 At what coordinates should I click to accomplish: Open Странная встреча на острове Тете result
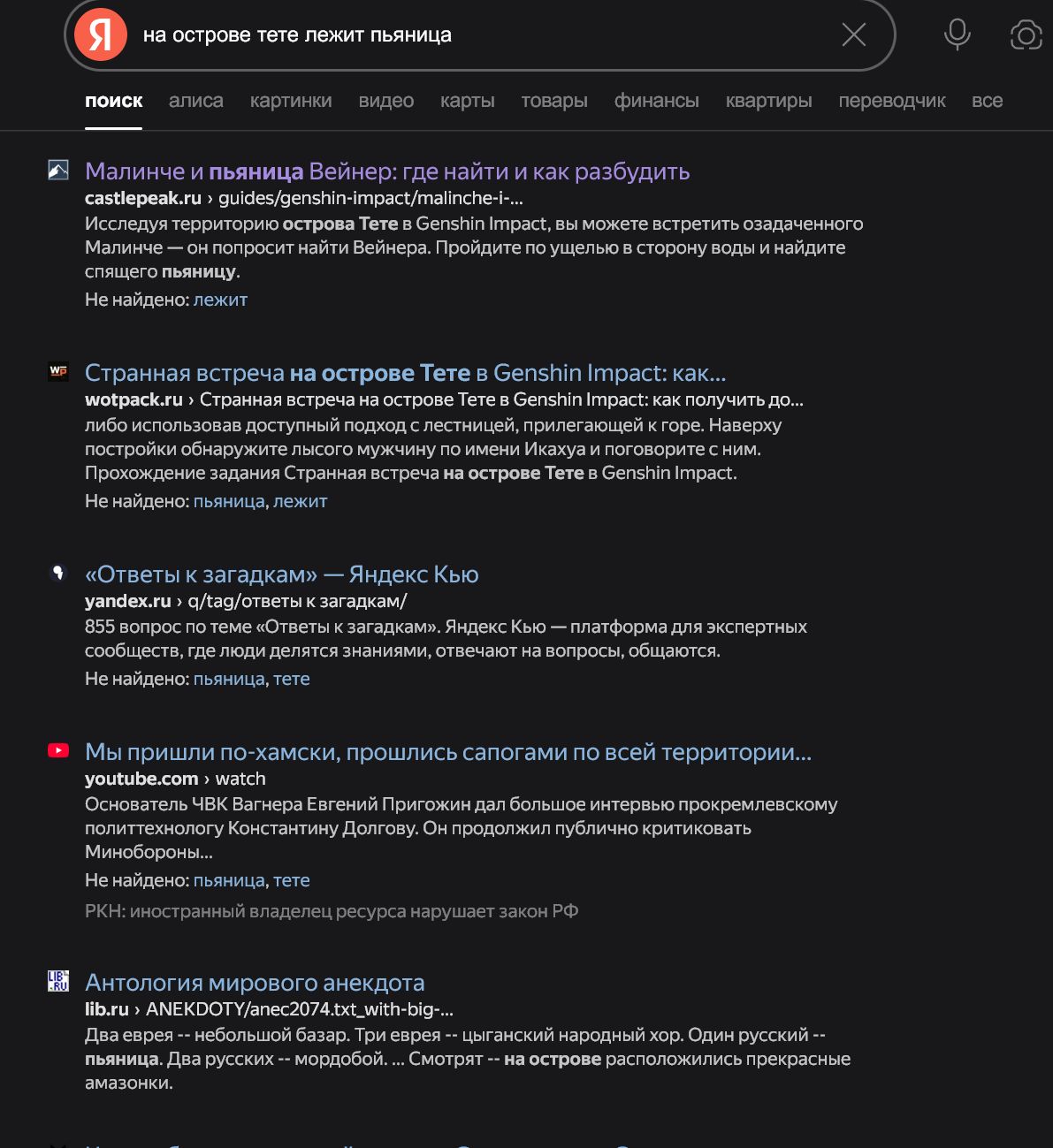405,373
